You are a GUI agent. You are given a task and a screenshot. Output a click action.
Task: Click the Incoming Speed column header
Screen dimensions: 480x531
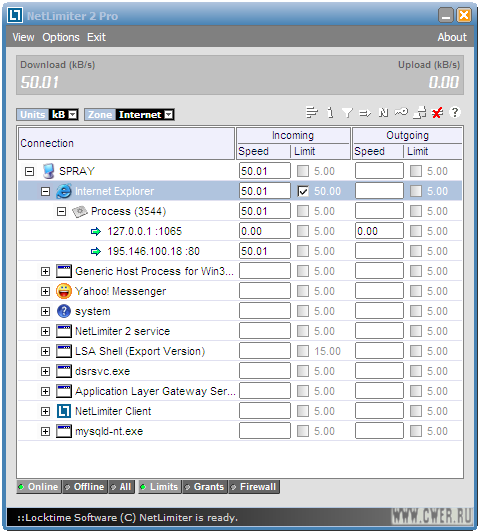pos(264,151)
